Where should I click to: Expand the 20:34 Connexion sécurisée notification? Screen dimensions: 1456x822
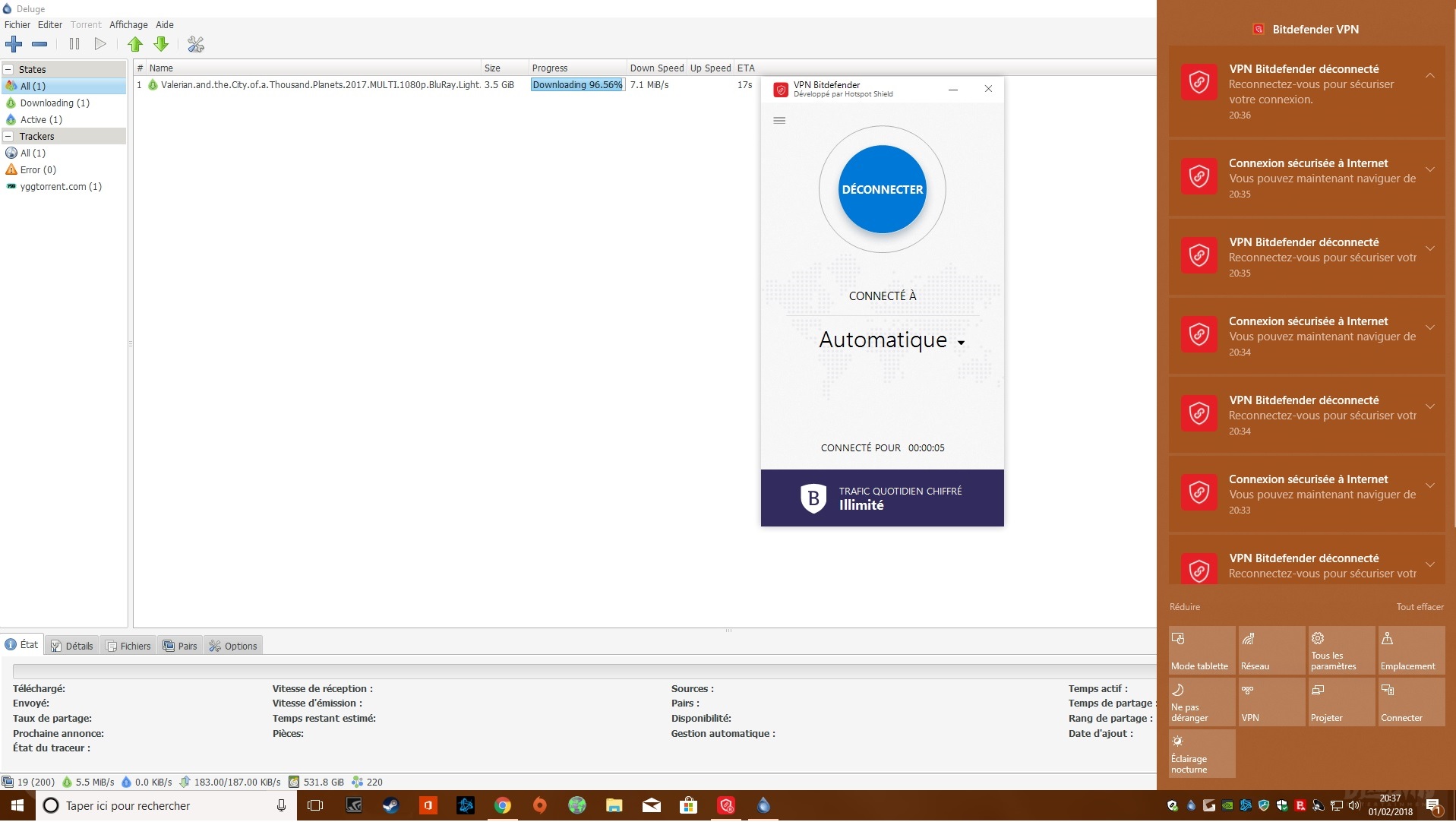pos(1430,327)
